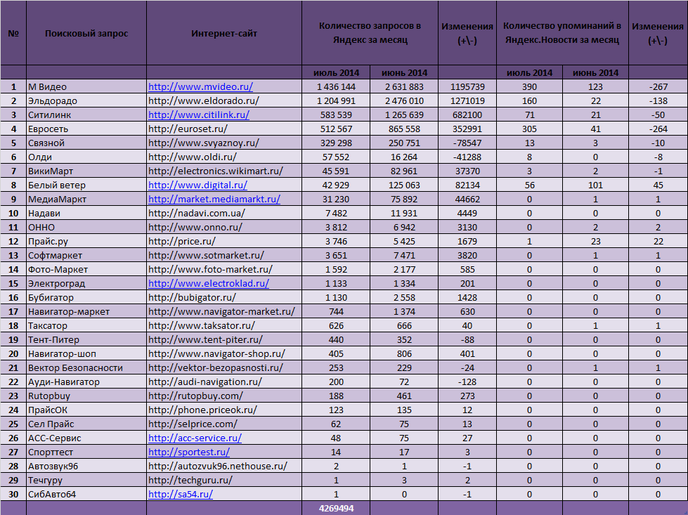Select the euroset.ru URL cell
The width and height of the screenshot is (688, 515).
pos(224,129)
